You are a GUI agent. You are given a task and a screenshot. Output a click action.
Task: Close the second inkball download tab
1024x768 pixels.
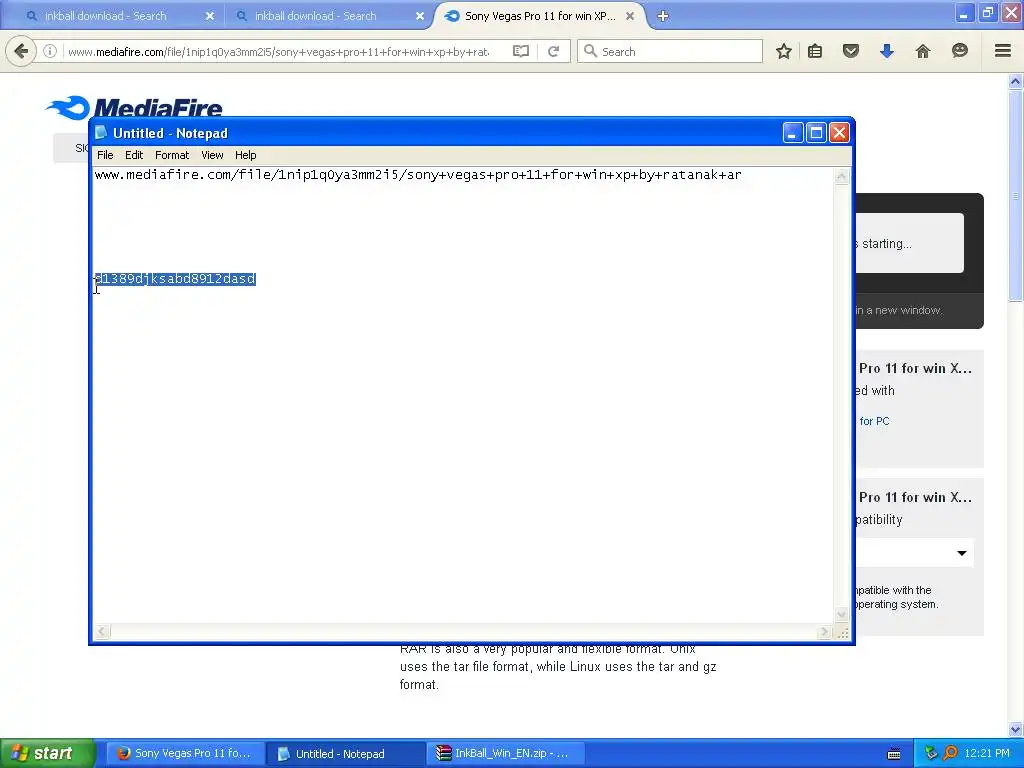(x=420, y=16)
